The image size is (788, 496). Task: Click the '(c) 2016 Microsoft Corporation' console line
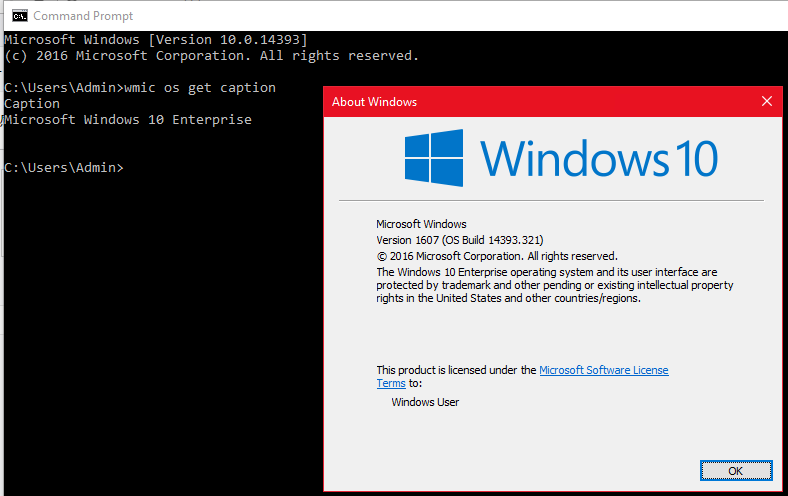coord(211,56)
